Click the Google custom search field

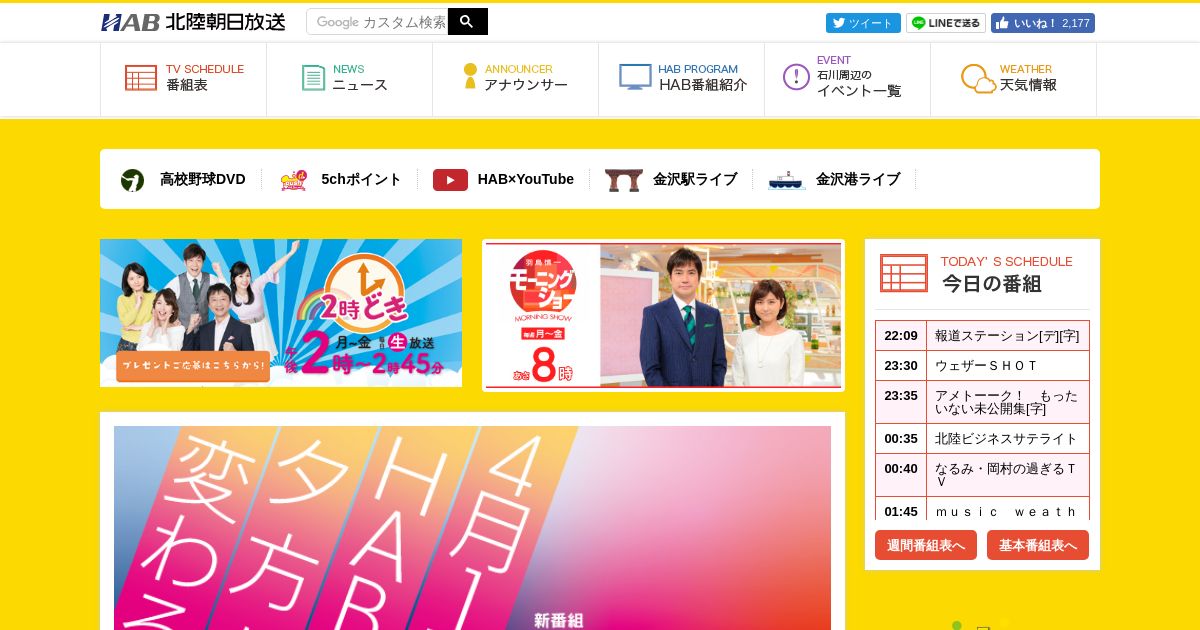click(x=377, y=22)
